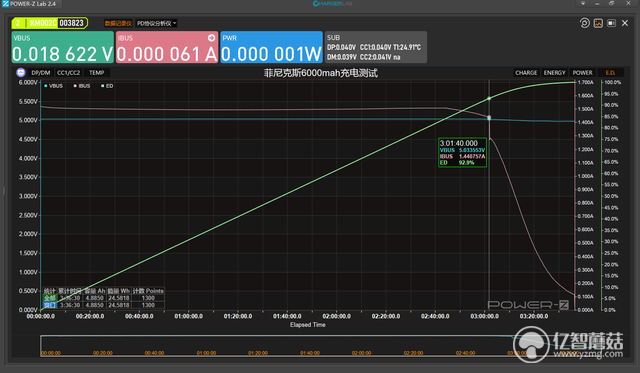Viewport: 640px width, 373px height.
Task: Toggle IBUS legend entry in chart
Action: click(x=82, y=86)
